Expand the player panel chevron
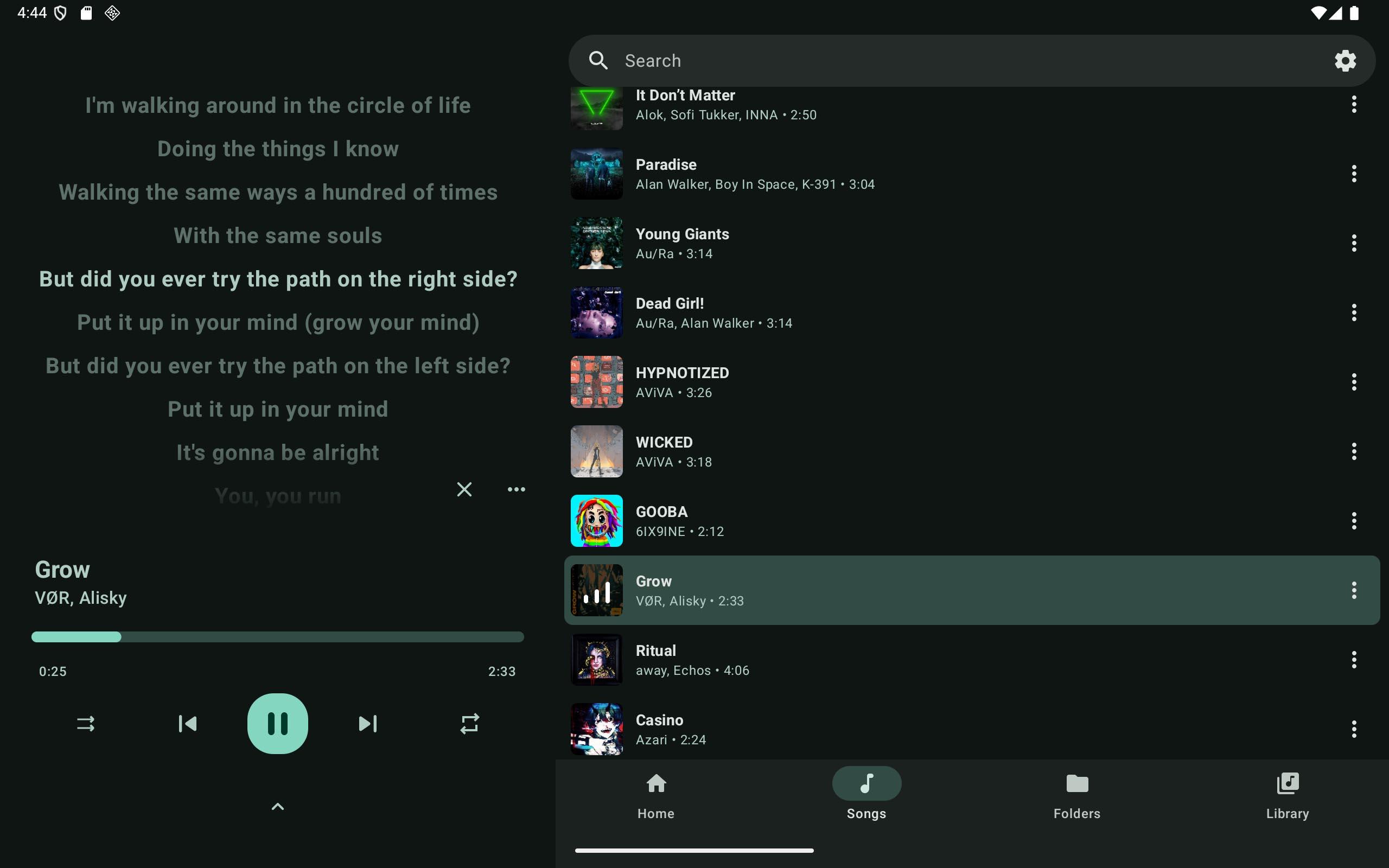Screen dimensions: 1389x868 pyautogui.click(x=277, y=807)
